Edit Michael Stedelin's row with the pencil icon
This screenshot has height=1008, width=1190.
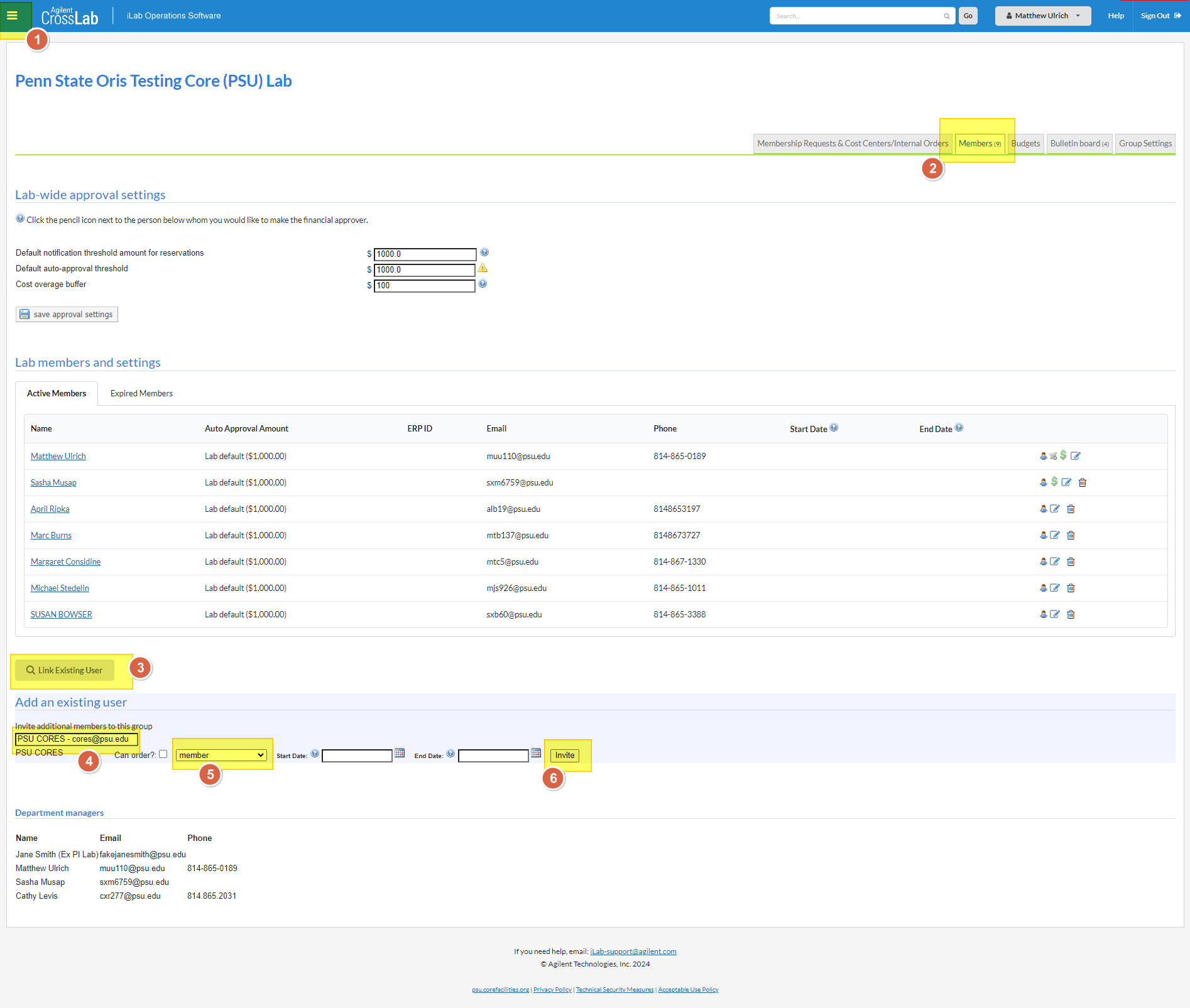click(x=1055, y=588)
